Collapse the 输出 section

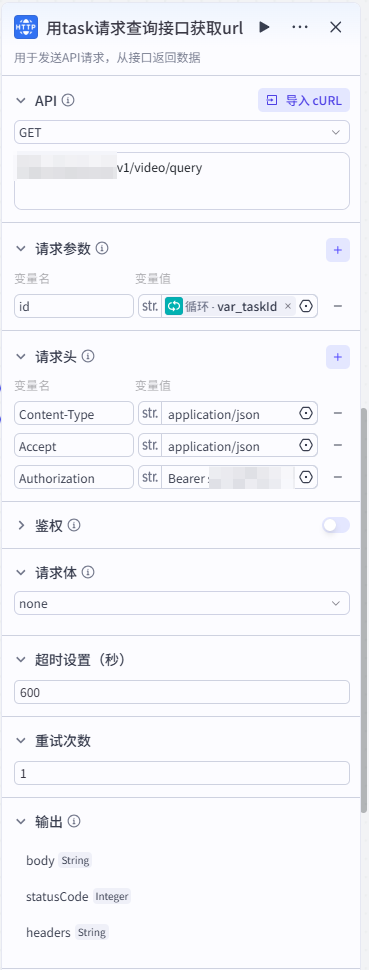22,822
